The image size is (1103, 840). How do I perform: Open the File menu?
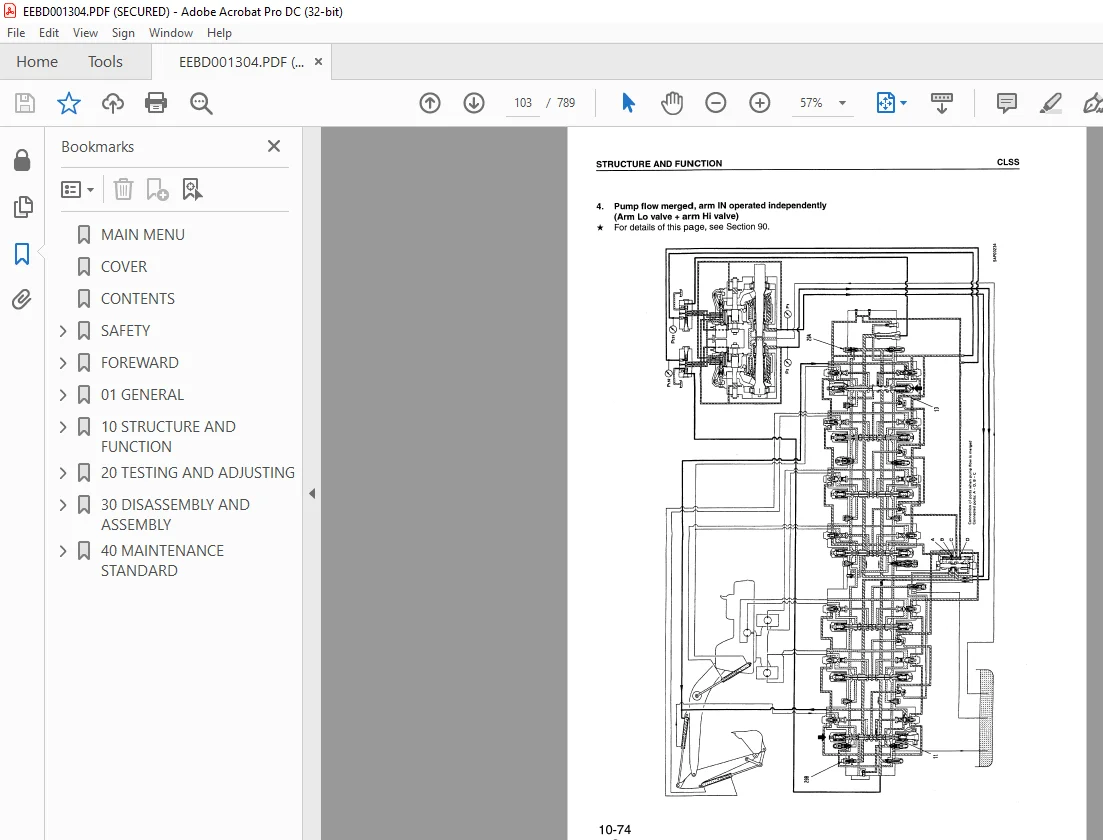coord(16,32)
